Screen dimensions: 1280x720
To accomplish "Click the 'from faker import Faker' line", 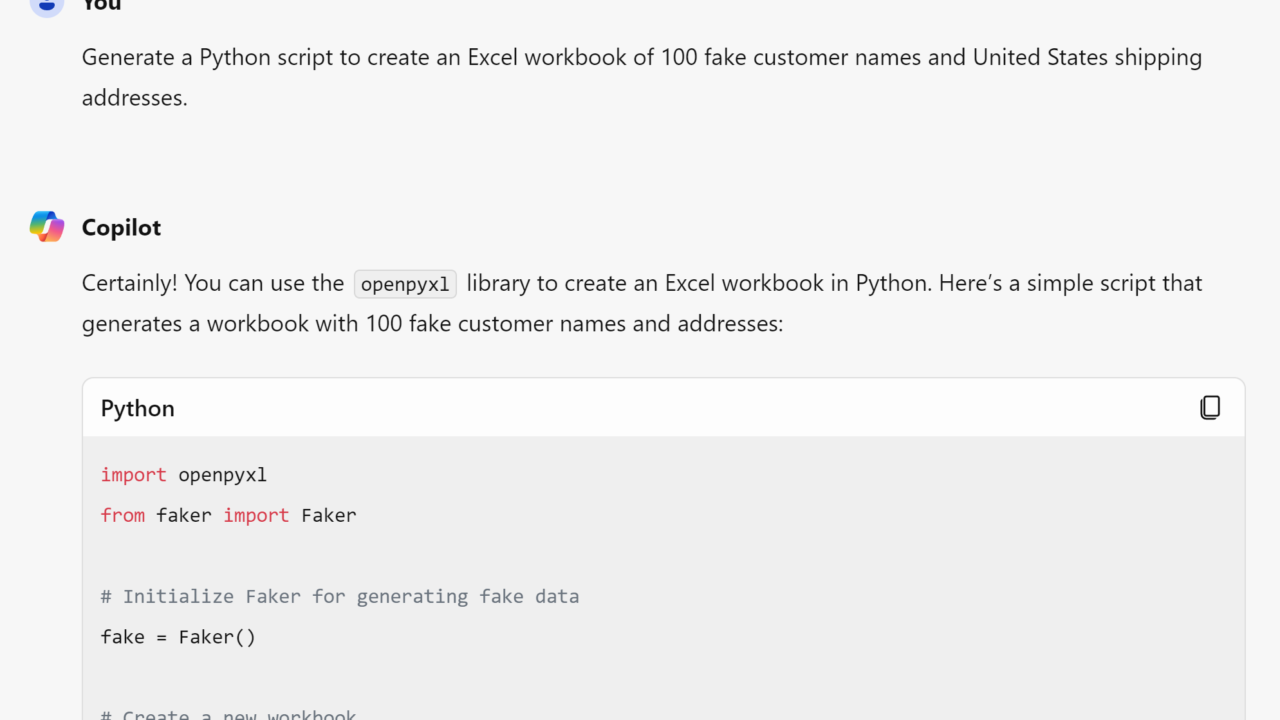I will click(228, 516).
